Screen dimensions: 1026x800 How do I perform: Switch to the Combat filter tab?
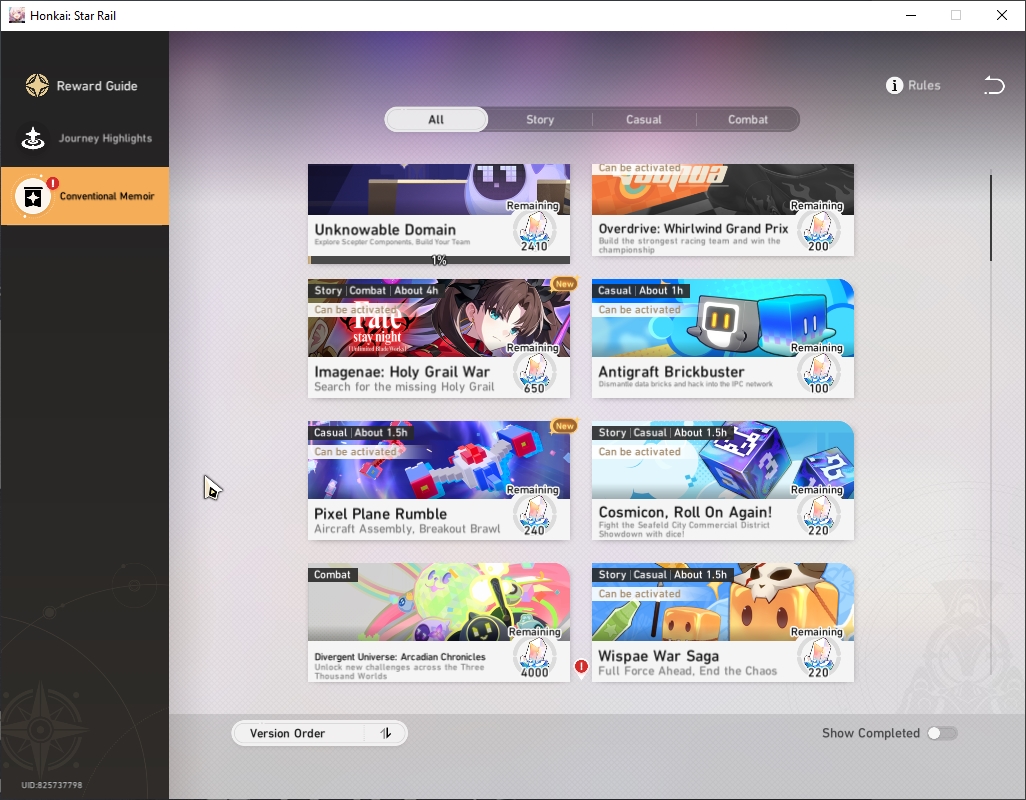click(747, 120)
